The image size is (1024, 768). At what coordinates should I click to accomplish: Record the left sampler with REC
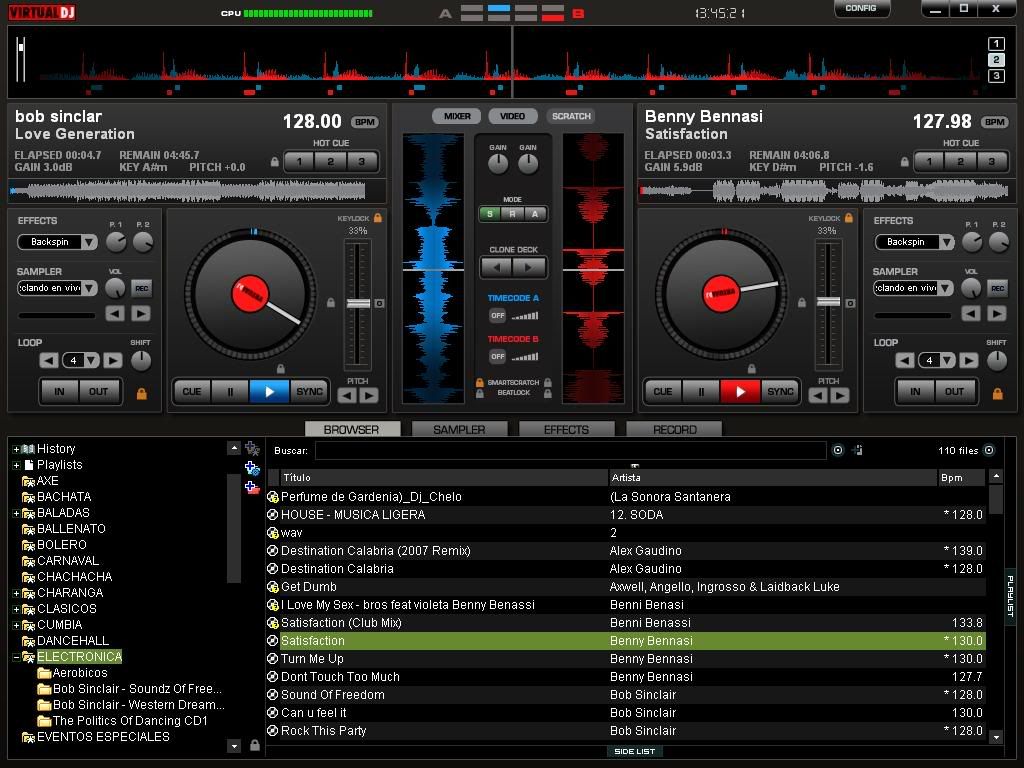141,288
